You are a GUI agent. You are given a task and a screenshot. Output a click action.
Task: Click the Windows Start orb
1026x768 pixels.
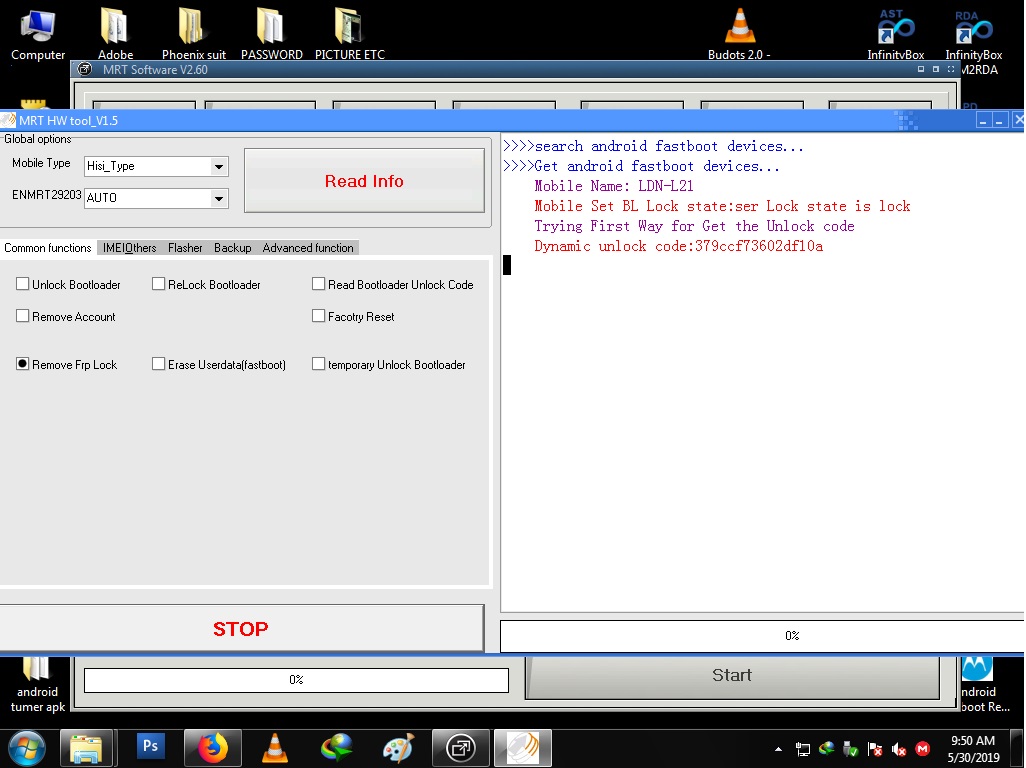click(27, 748)
